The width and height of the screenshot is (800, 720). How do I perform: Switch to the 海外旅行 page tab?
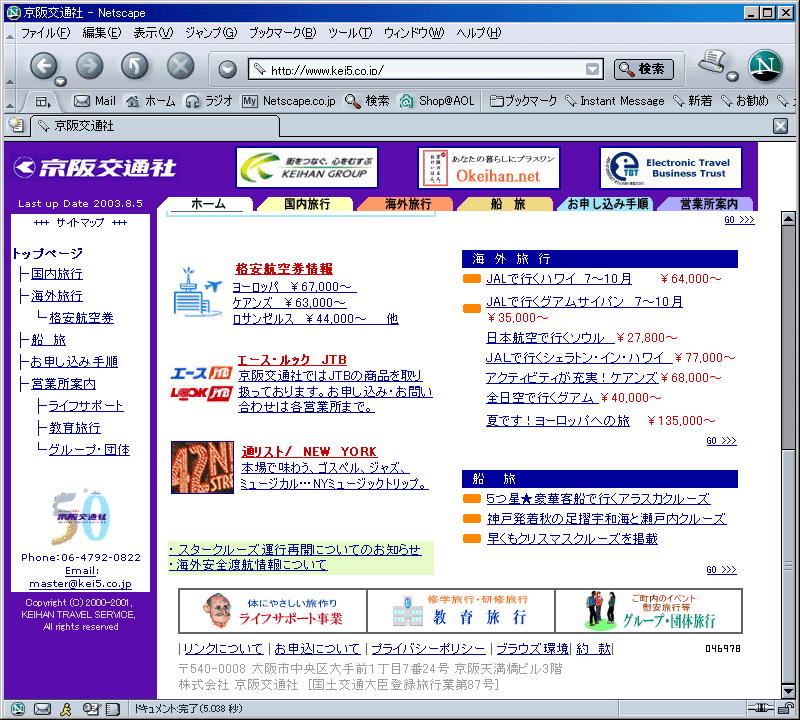(x=407, y=204)
